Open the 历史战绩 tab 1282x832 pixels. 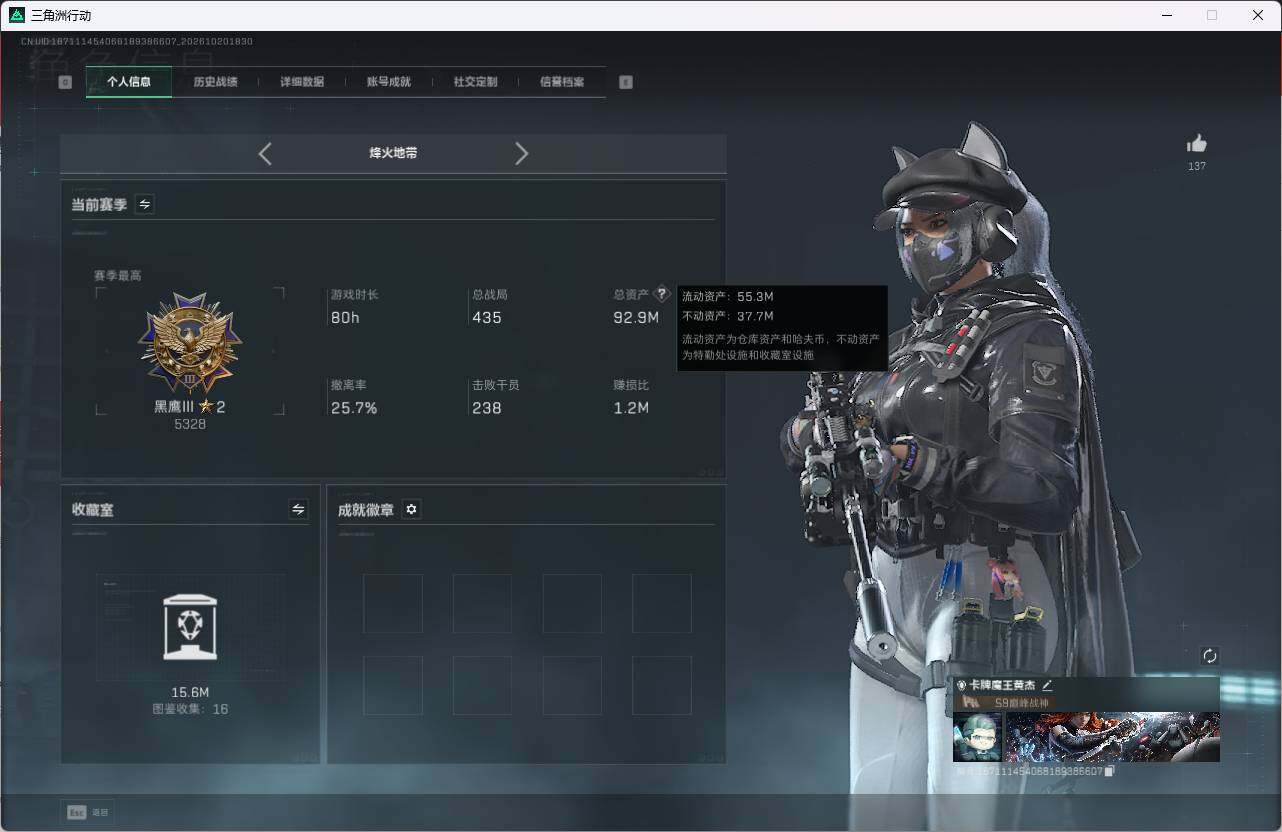pos(215,82)
